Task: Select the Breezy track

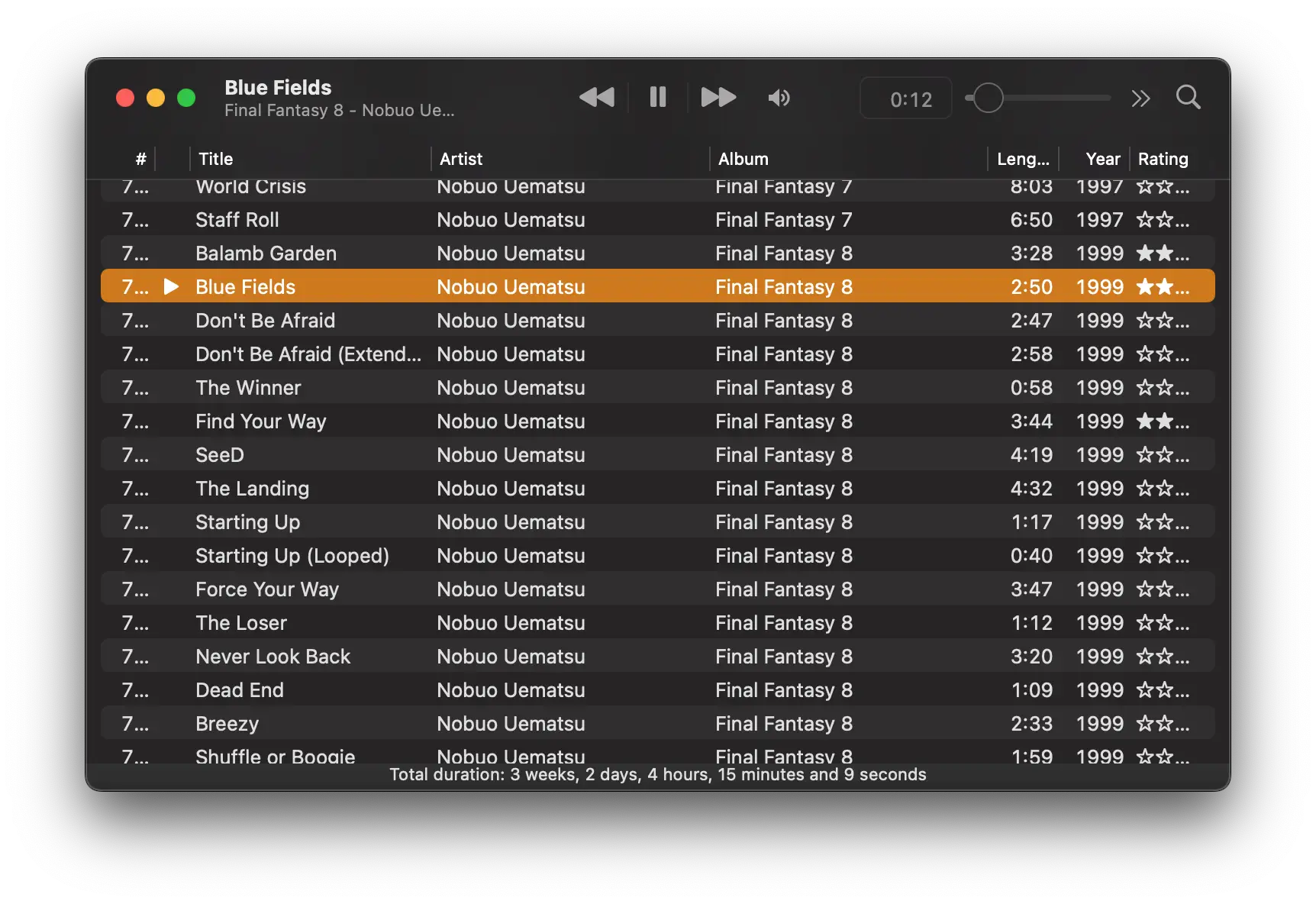Action: 658,724
